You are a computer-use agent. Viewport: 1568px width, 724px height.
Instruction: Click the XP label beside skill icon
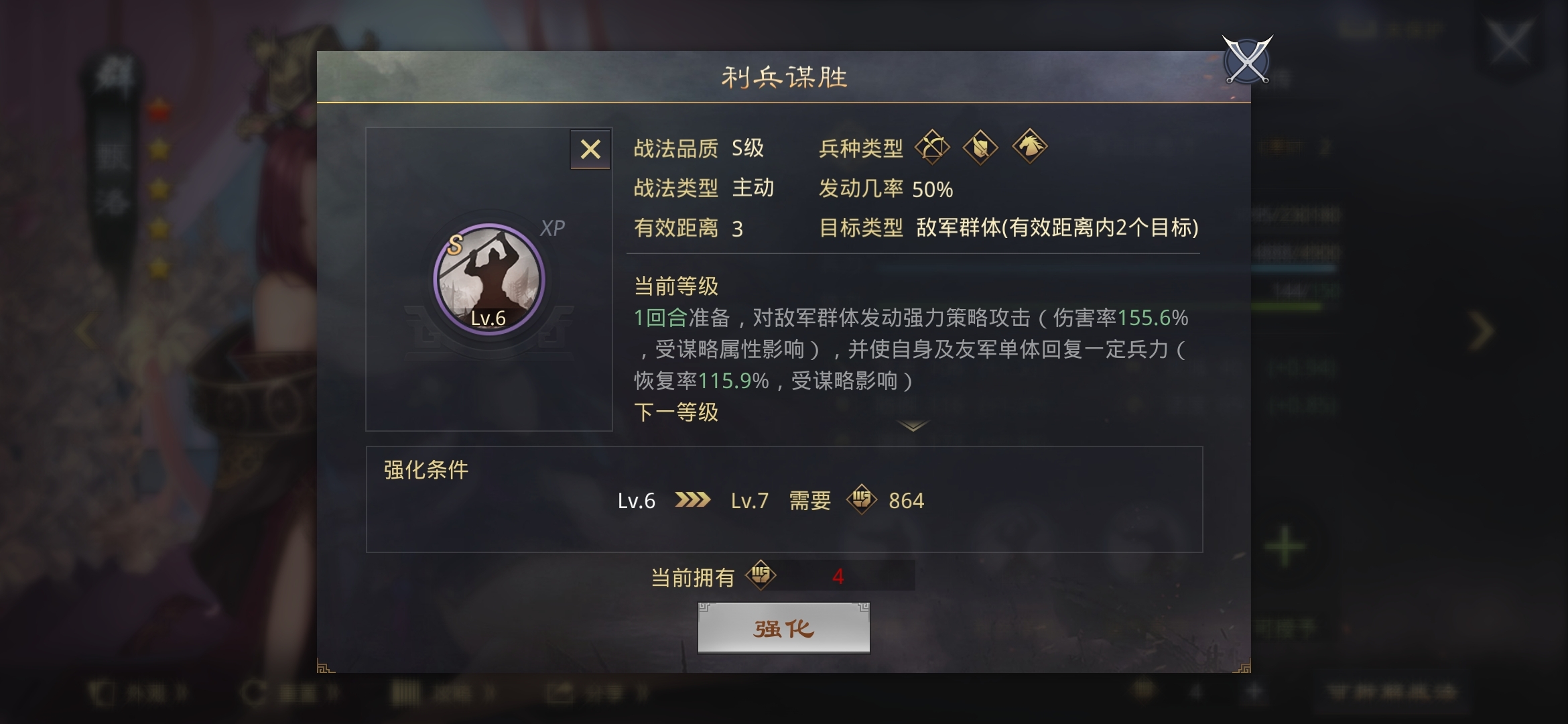tap(553, 228)
